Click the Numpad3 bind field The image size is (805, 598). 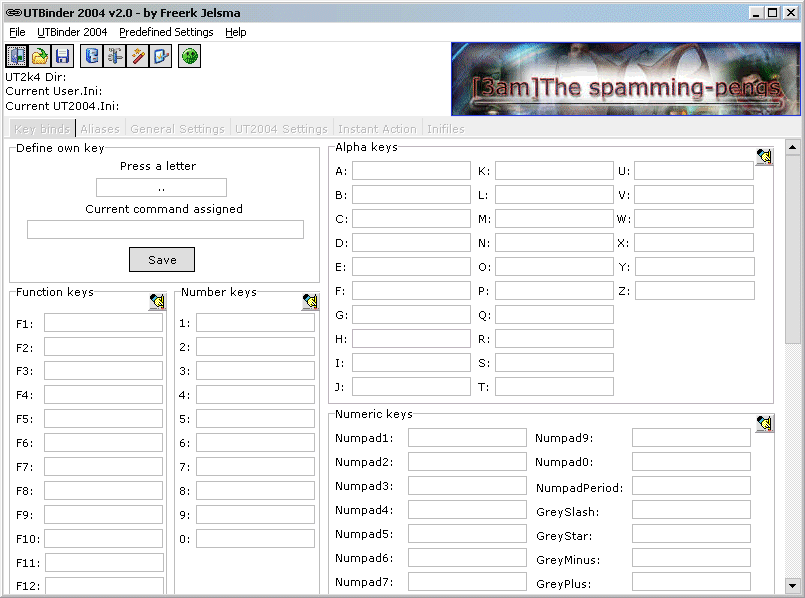(467, 486)
